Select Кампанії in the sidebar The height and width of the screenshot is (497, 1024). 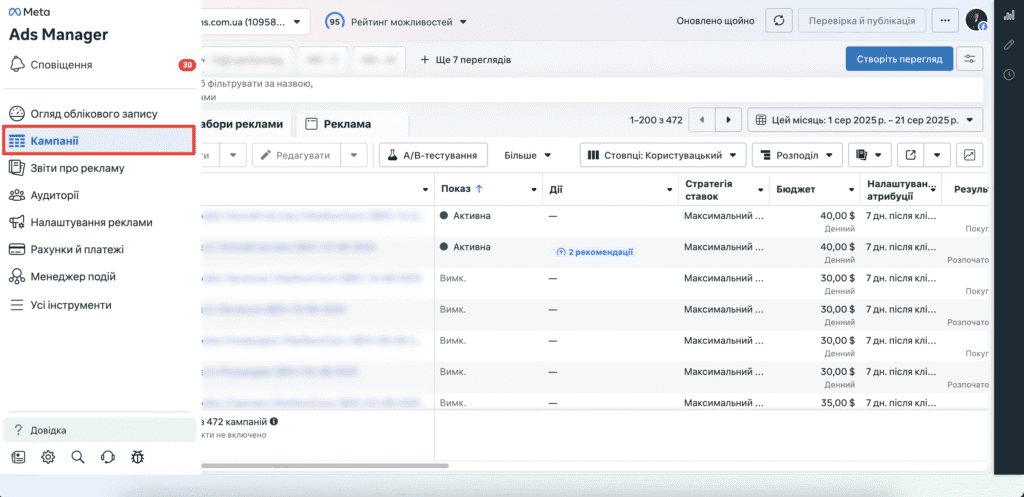[99, 140]
